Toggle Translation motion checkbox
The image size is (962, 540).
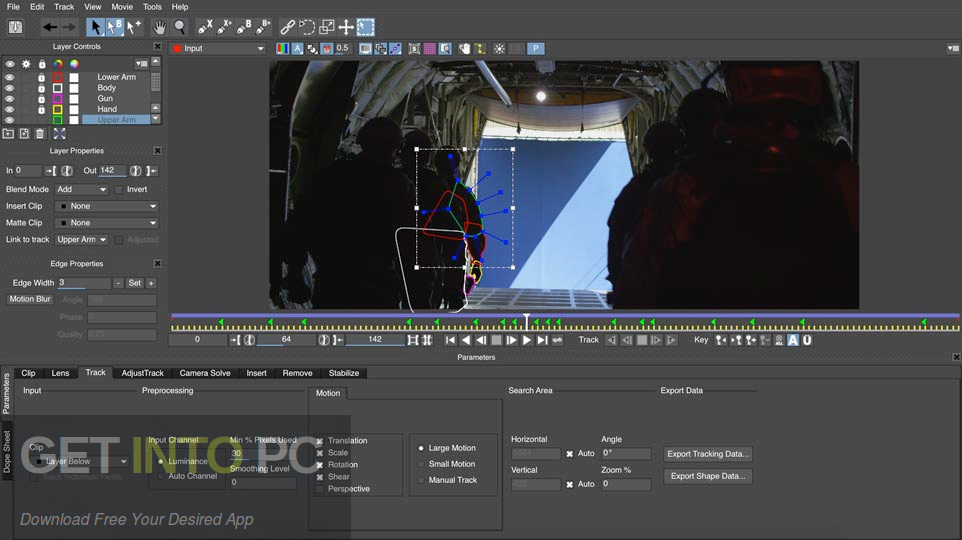pyautogui.click(x=320, y=441)
